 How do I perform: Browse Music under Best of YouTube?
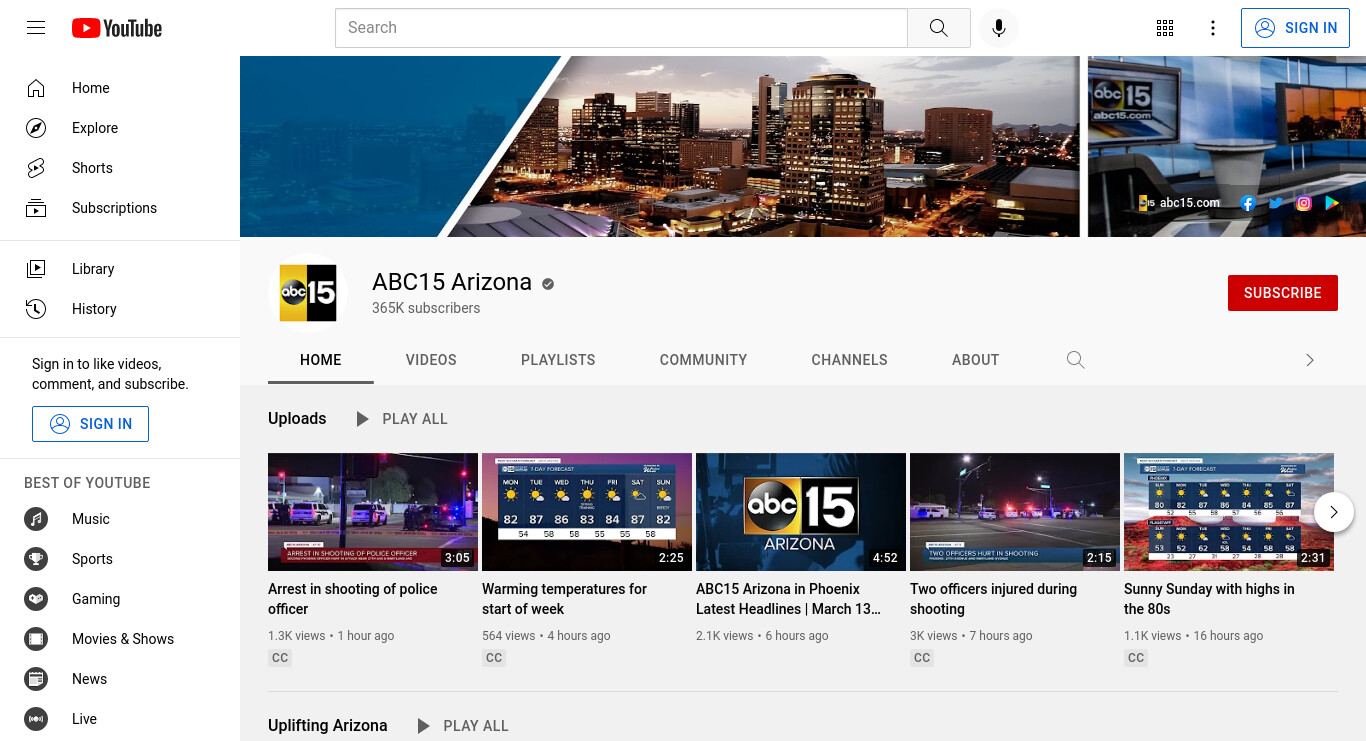point(120,519)
